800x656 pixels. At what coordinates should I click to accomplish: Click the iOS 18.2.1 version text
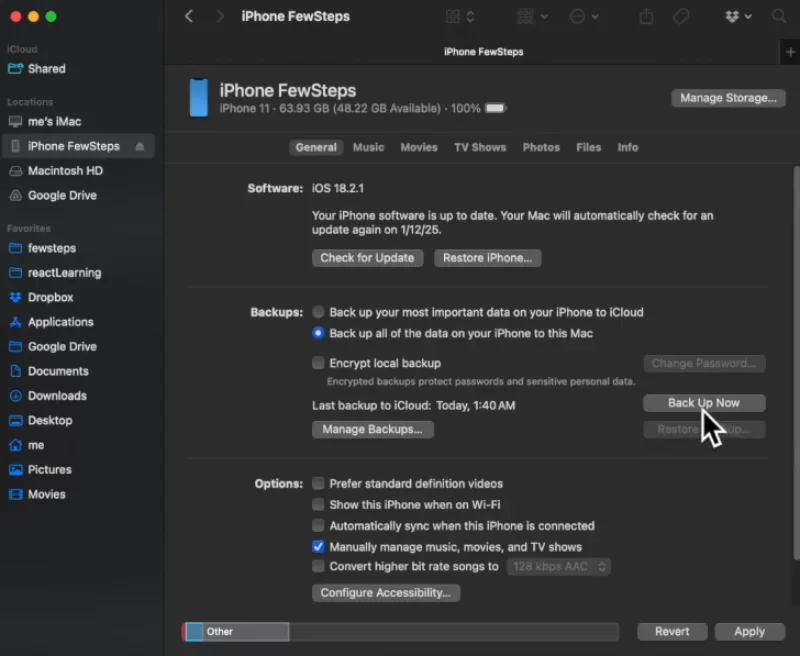tap(338, 188)
